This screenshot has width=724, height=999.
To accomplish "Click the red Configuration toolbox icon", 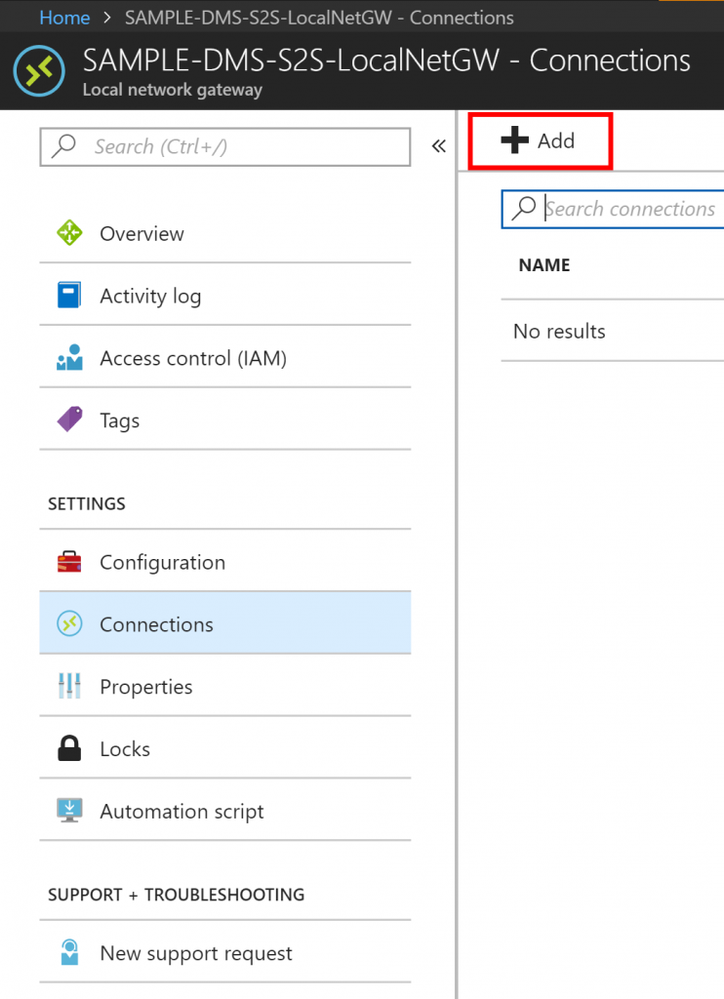I will 69,562.
